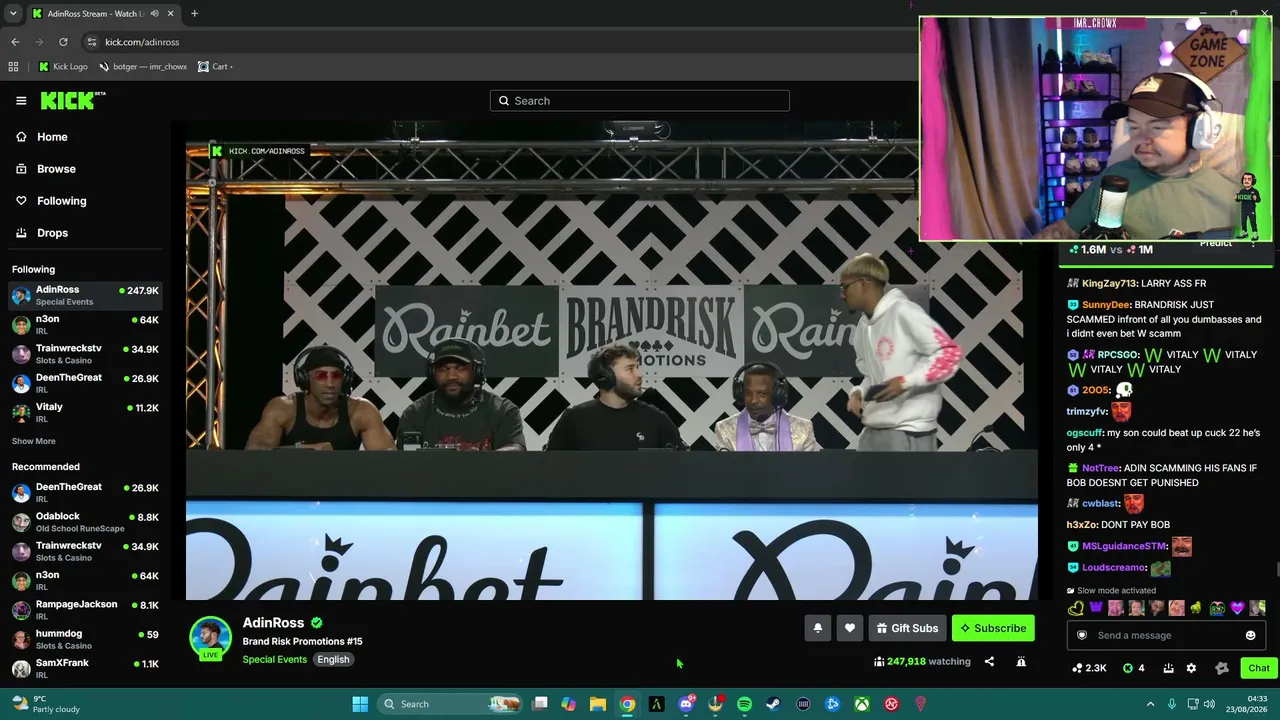Click the green Chat send button
Viewport: 1280px width, 720px height.
click(x=1258, y=668)
